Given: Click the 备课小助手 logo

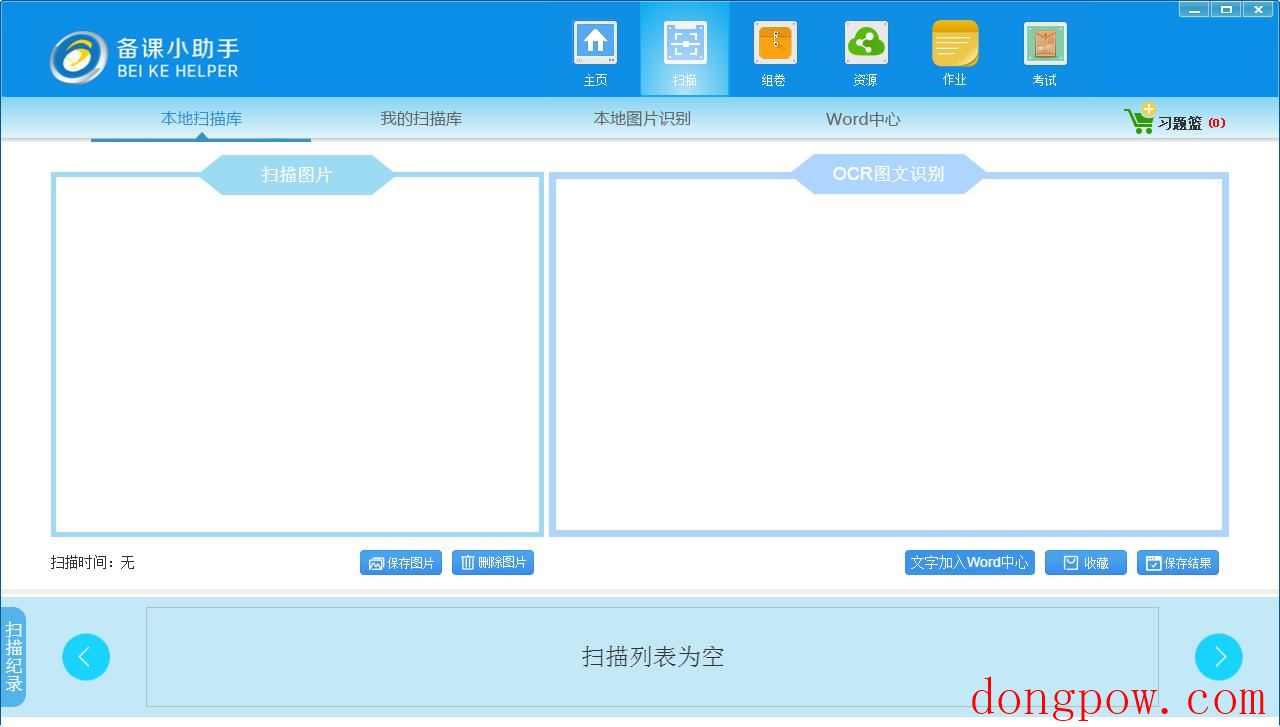Looking at the screenshot, I should 145,56.
